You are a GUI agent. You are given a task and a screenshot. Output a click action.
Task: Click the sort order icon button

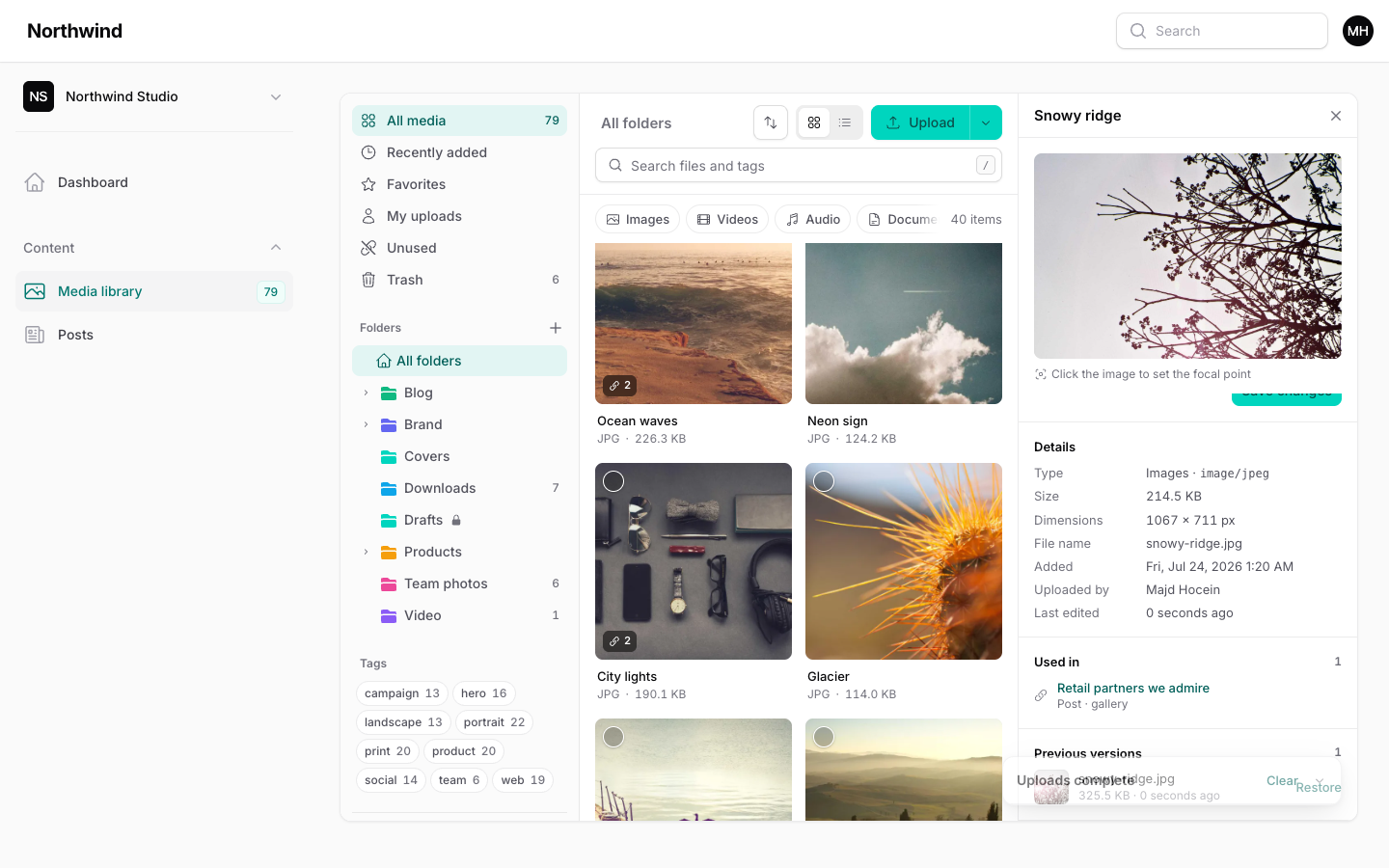coord(771,122)
